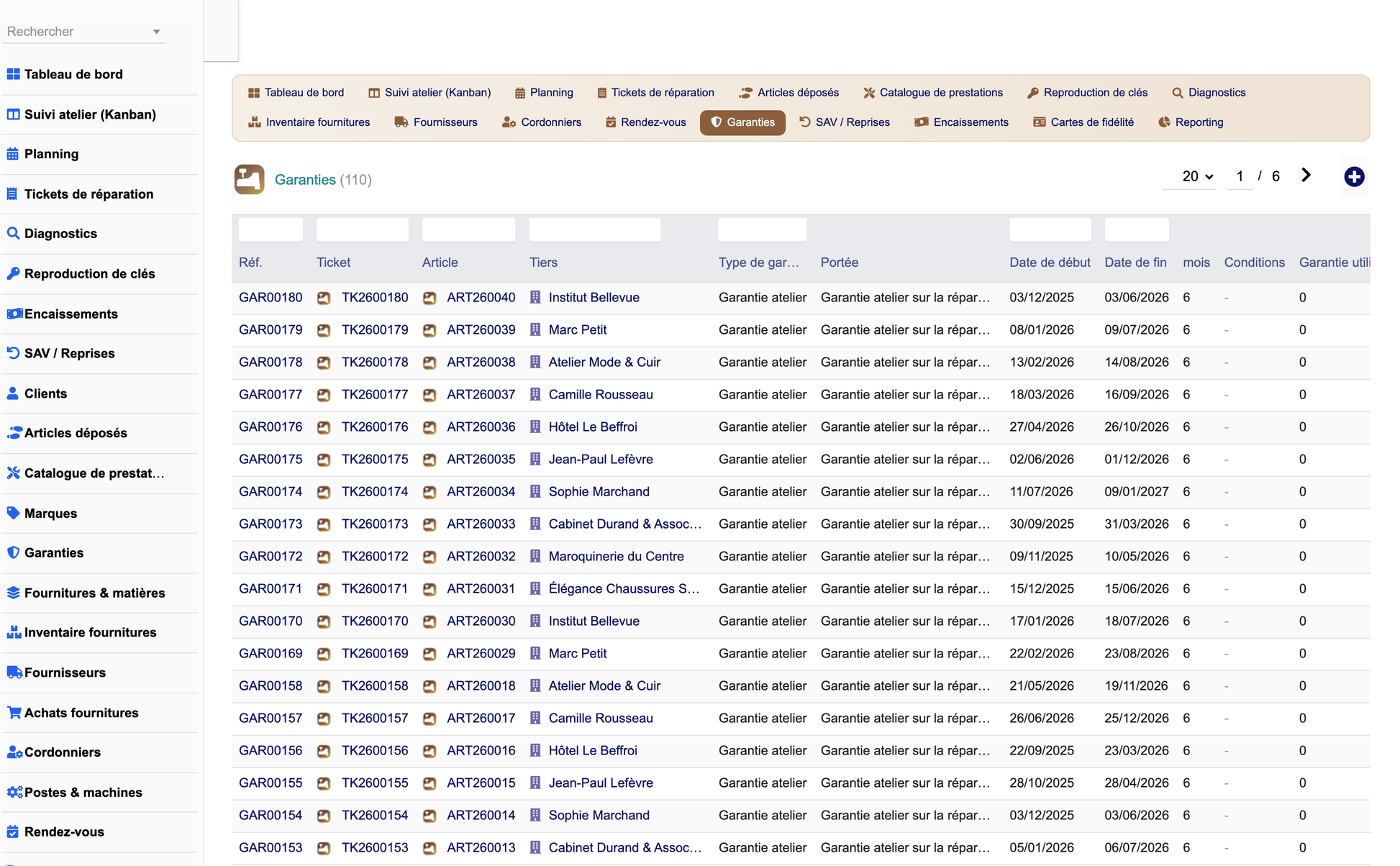Viewport: 1400px width, 866px height.
Task: Go to next page with chevron
Action: (1306, 176)
